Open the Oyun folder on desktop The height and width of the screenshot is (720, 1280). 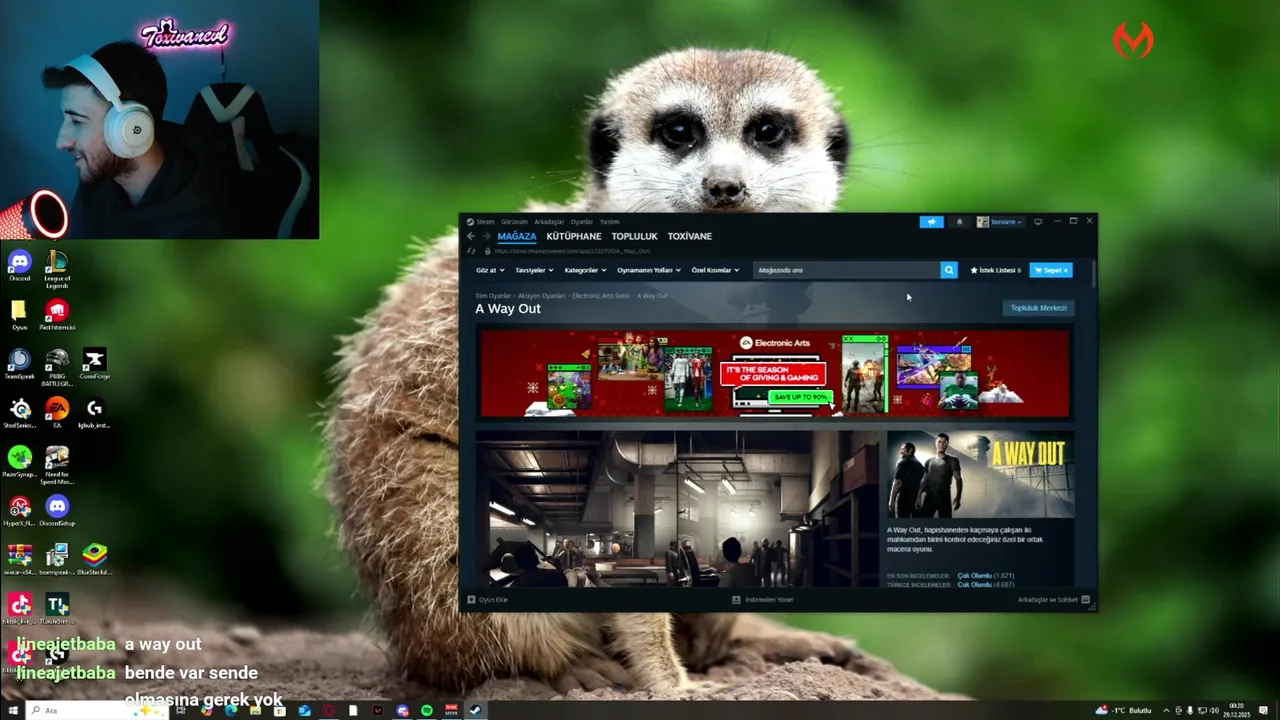(19, 315)
